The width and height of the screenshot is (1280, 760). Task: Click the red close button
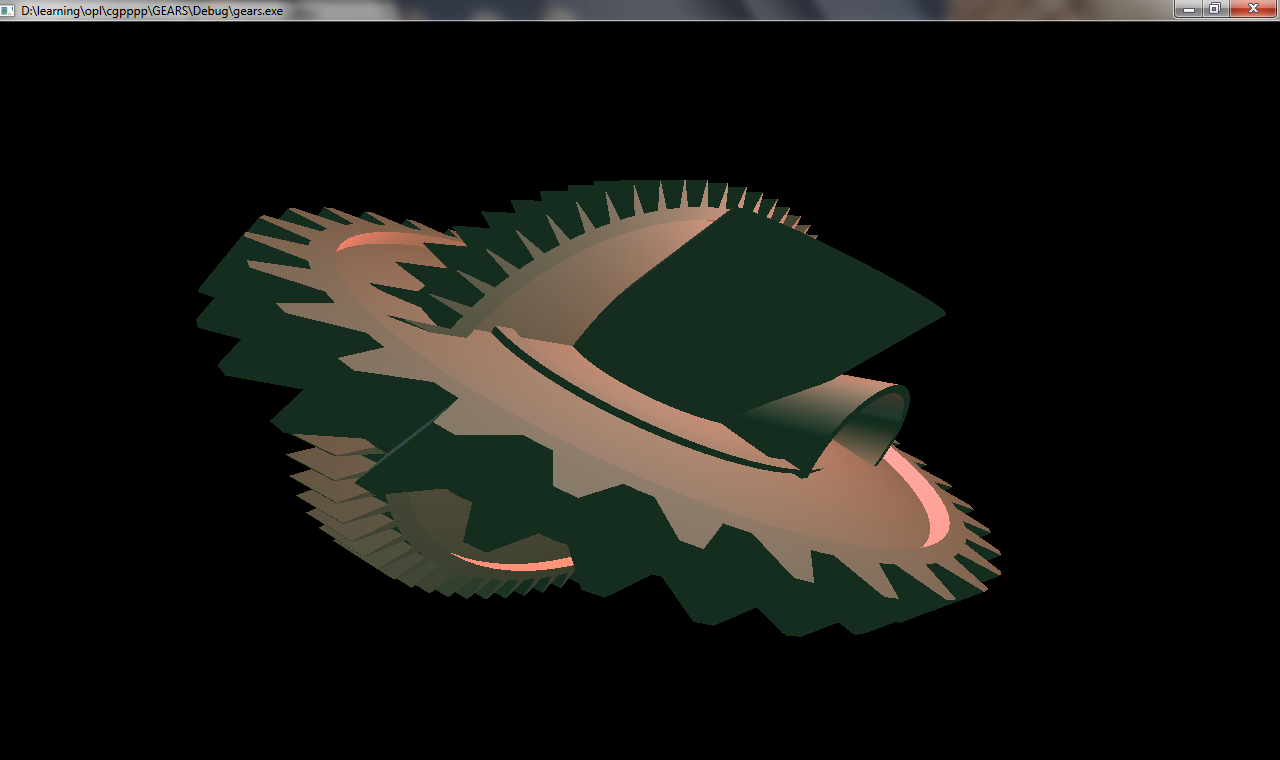pos(1252,9)
